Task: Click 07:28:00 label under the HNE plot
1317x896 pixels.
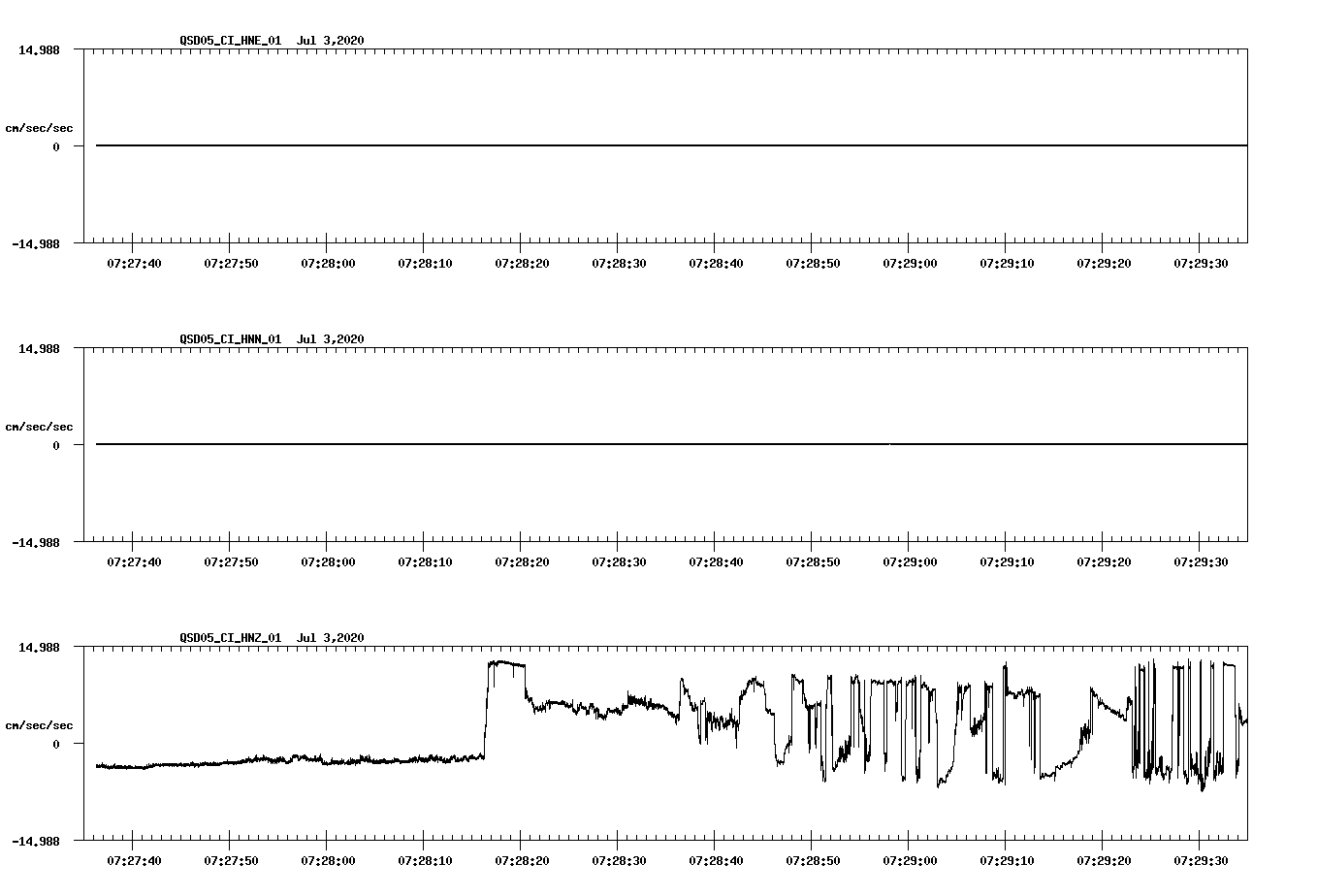Action: [328, 263]
